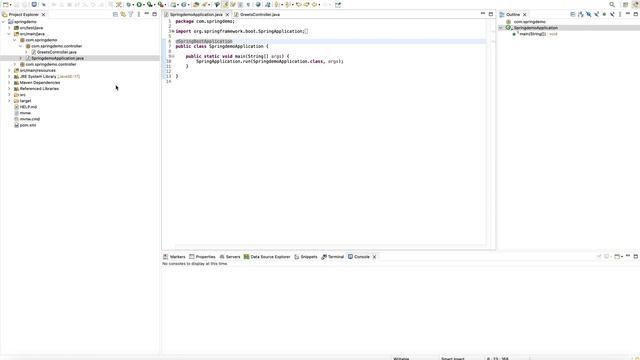
Task: Expand Referenced Libraries node
Action: pos(9,89)
